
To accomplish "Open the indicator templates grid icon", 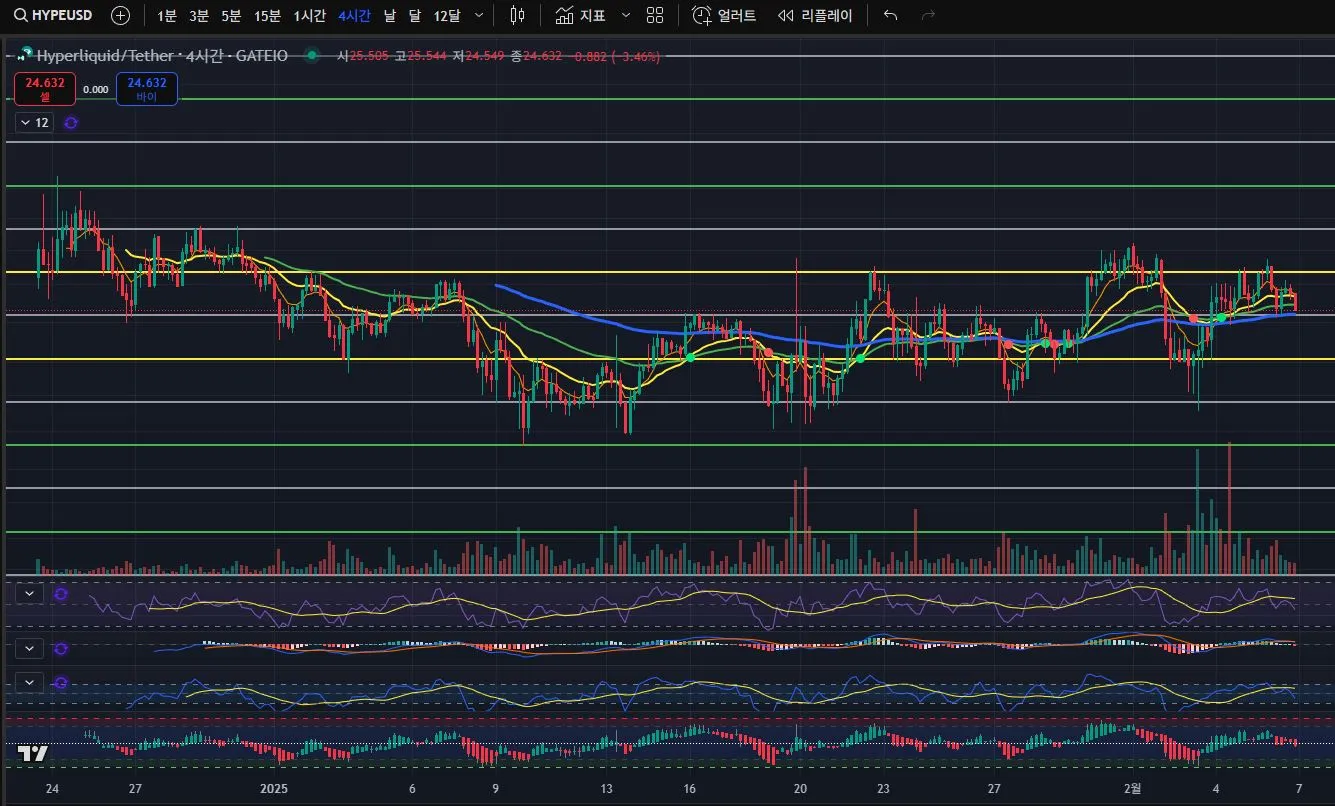I will tap(655, 15).
